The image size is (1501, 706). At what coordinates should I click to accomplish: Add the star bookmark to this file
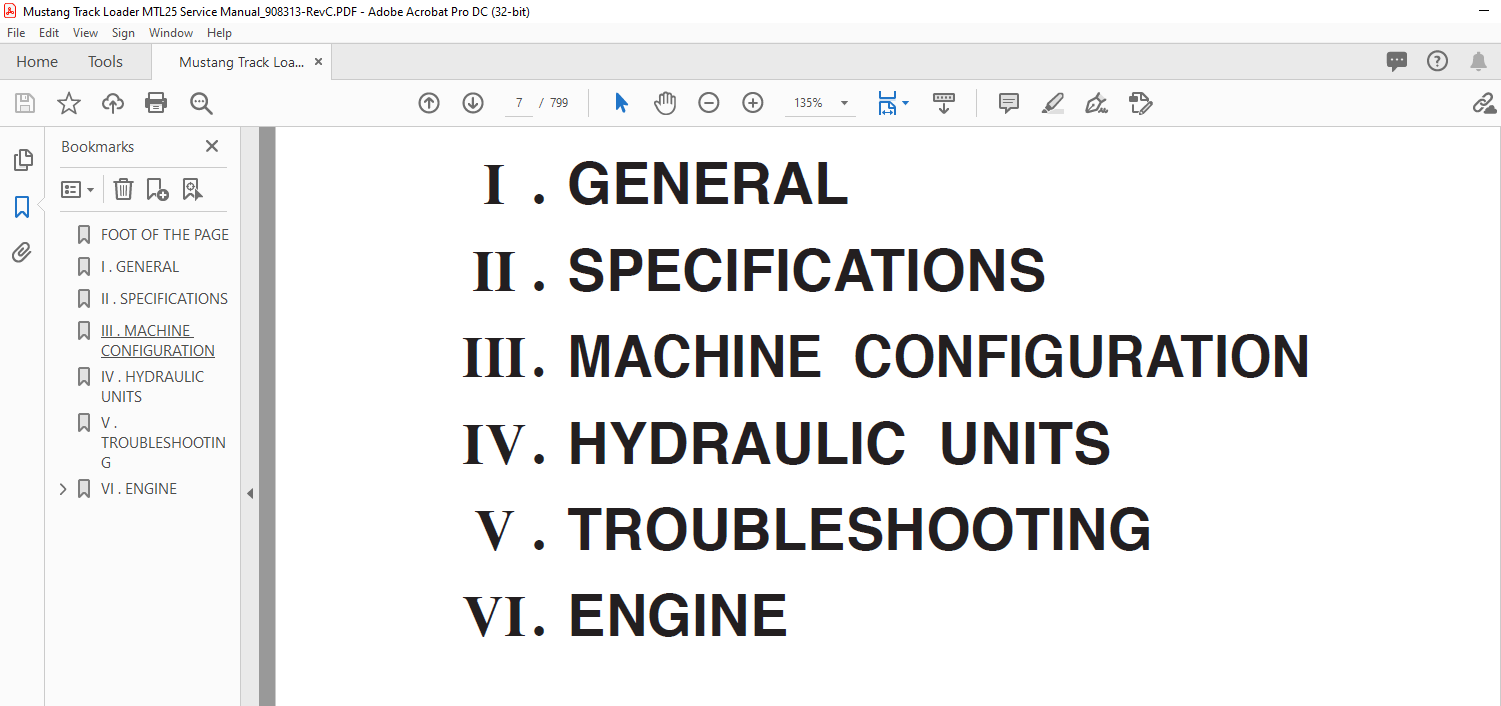[68, 103]
